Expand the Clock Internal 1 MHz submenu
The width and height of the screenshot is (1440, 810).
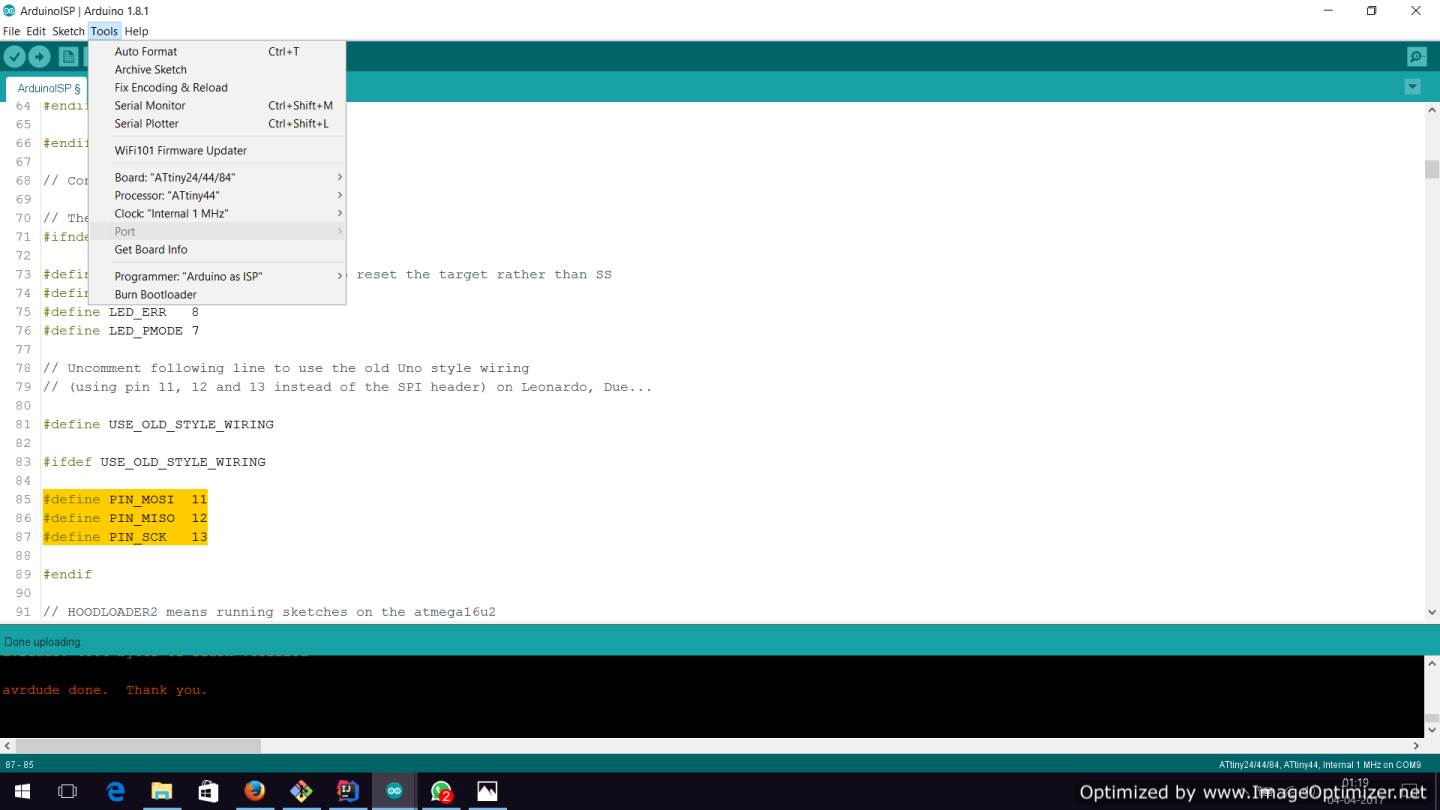217,213
